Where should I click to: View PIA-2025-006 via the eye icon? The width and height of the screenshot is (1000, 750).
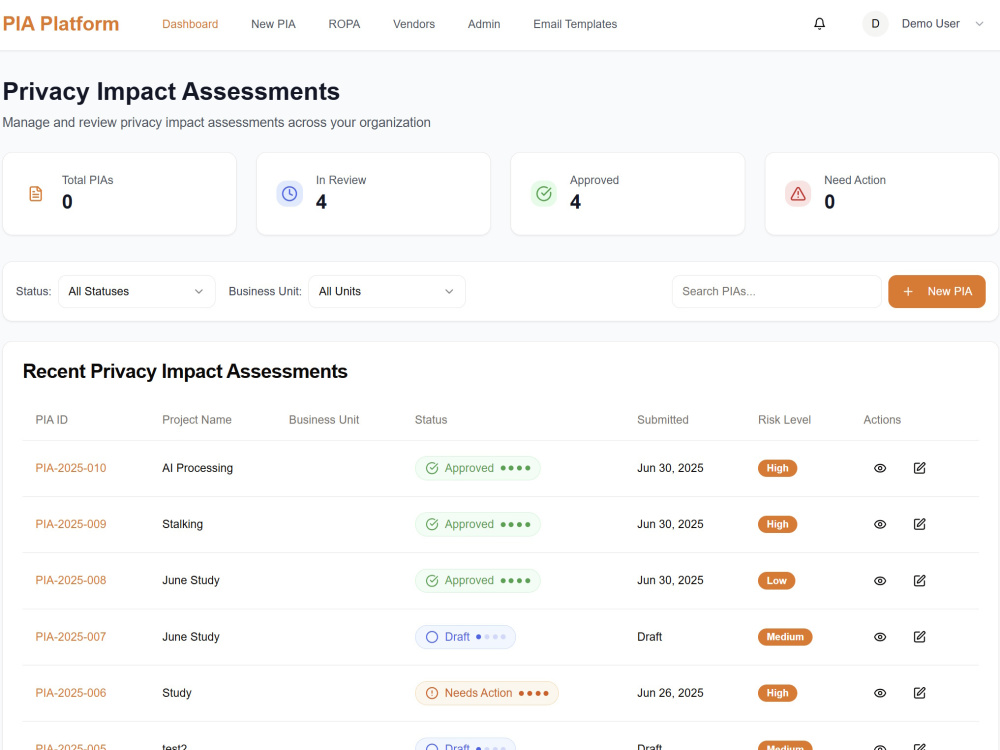pyautogui.click(x=880, y=693)
